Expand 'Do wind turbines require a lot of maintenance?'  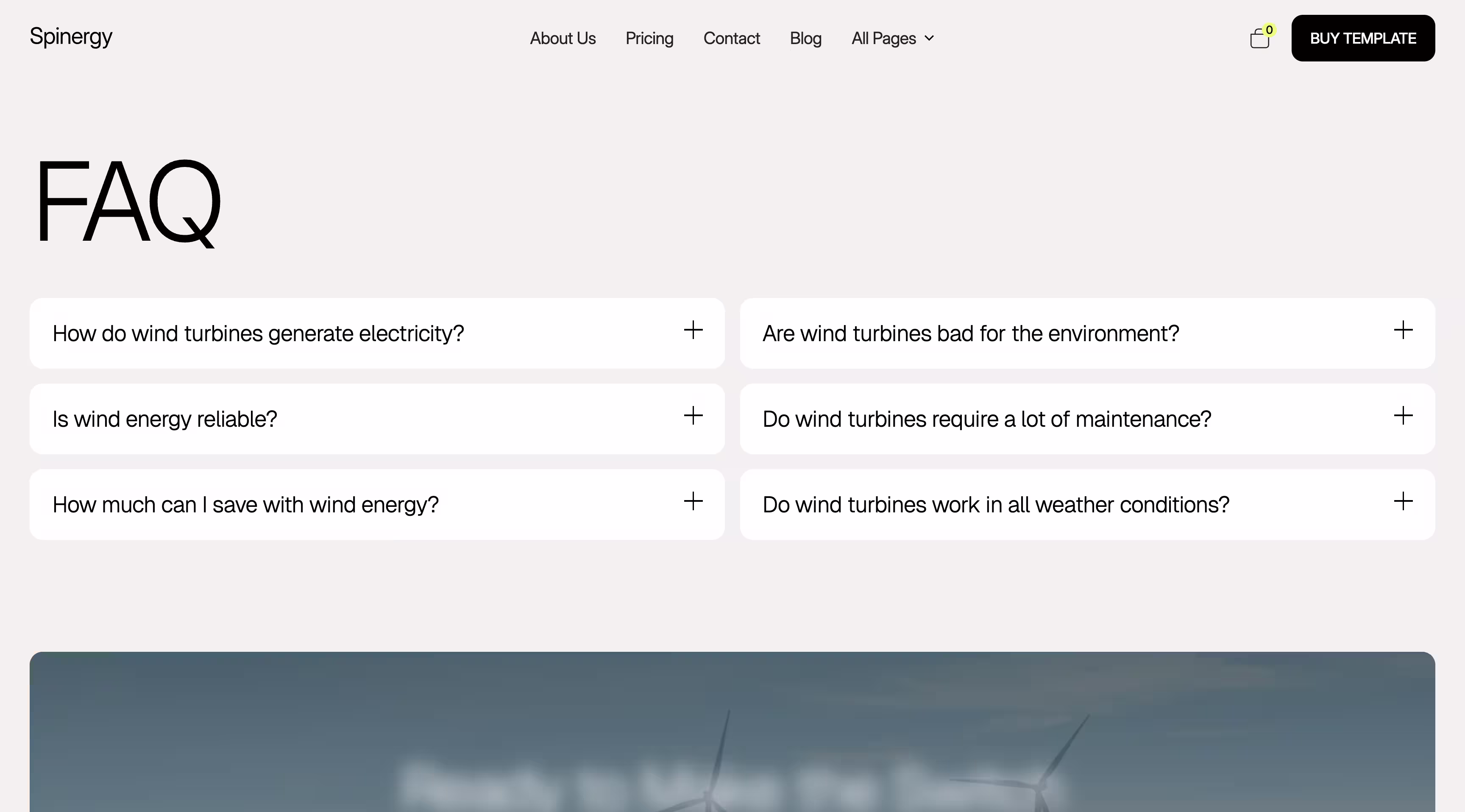tap(986, 420)
